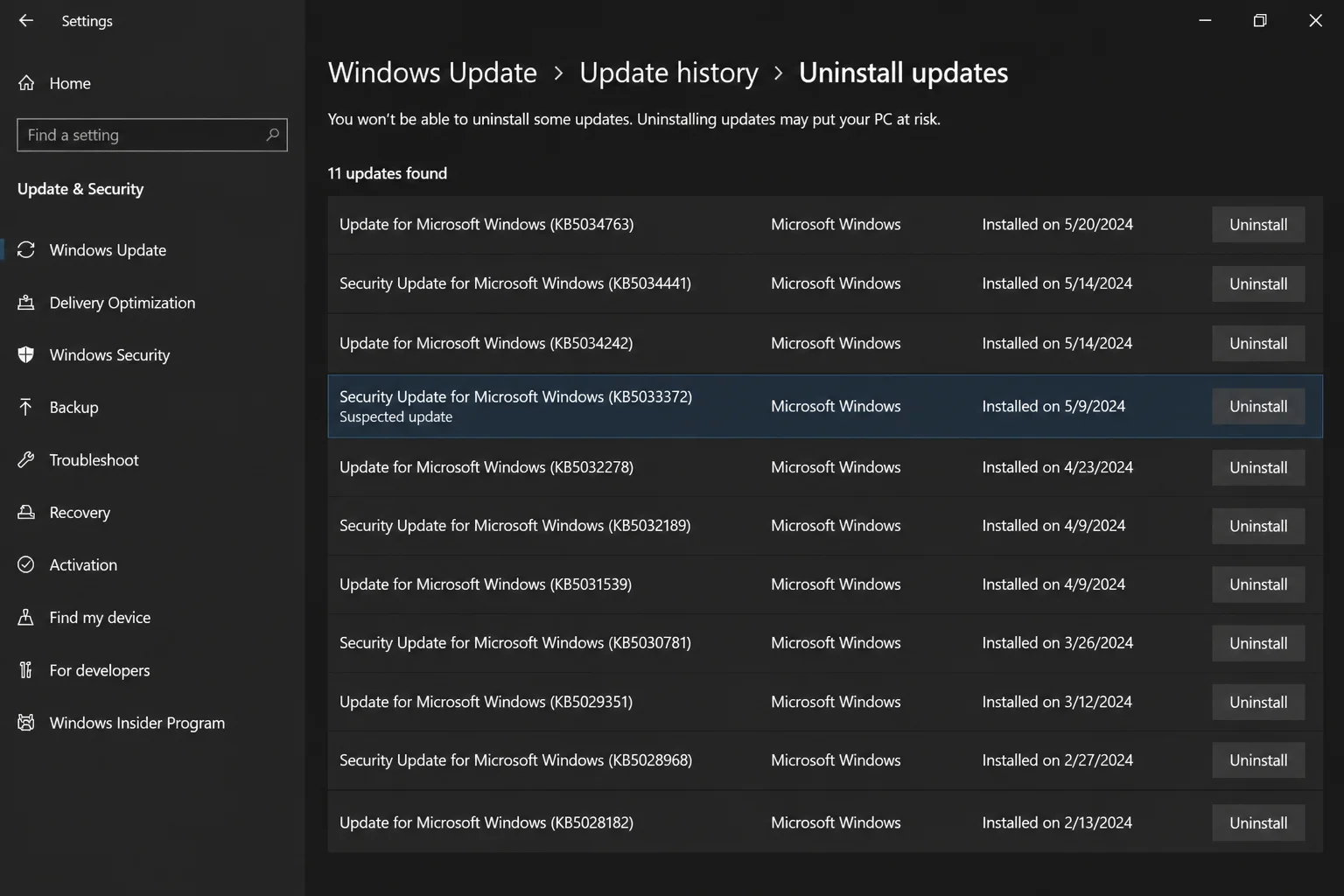Click the Windows Security shield icon
The width and height of the screenshot is (1344, 896).
tap(26, 355)
